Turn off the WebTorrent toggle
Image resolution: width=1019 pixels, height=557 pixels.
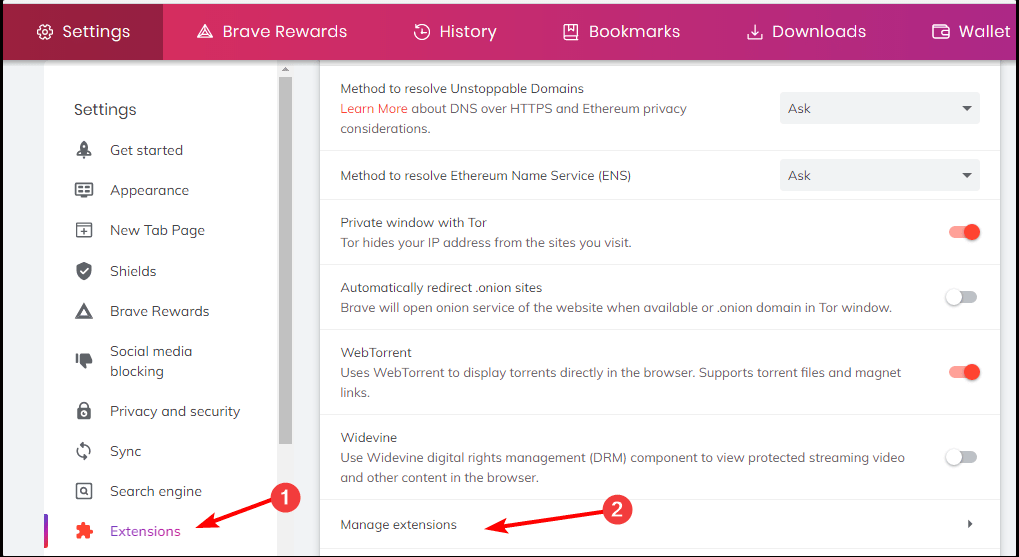coord(964,372)
